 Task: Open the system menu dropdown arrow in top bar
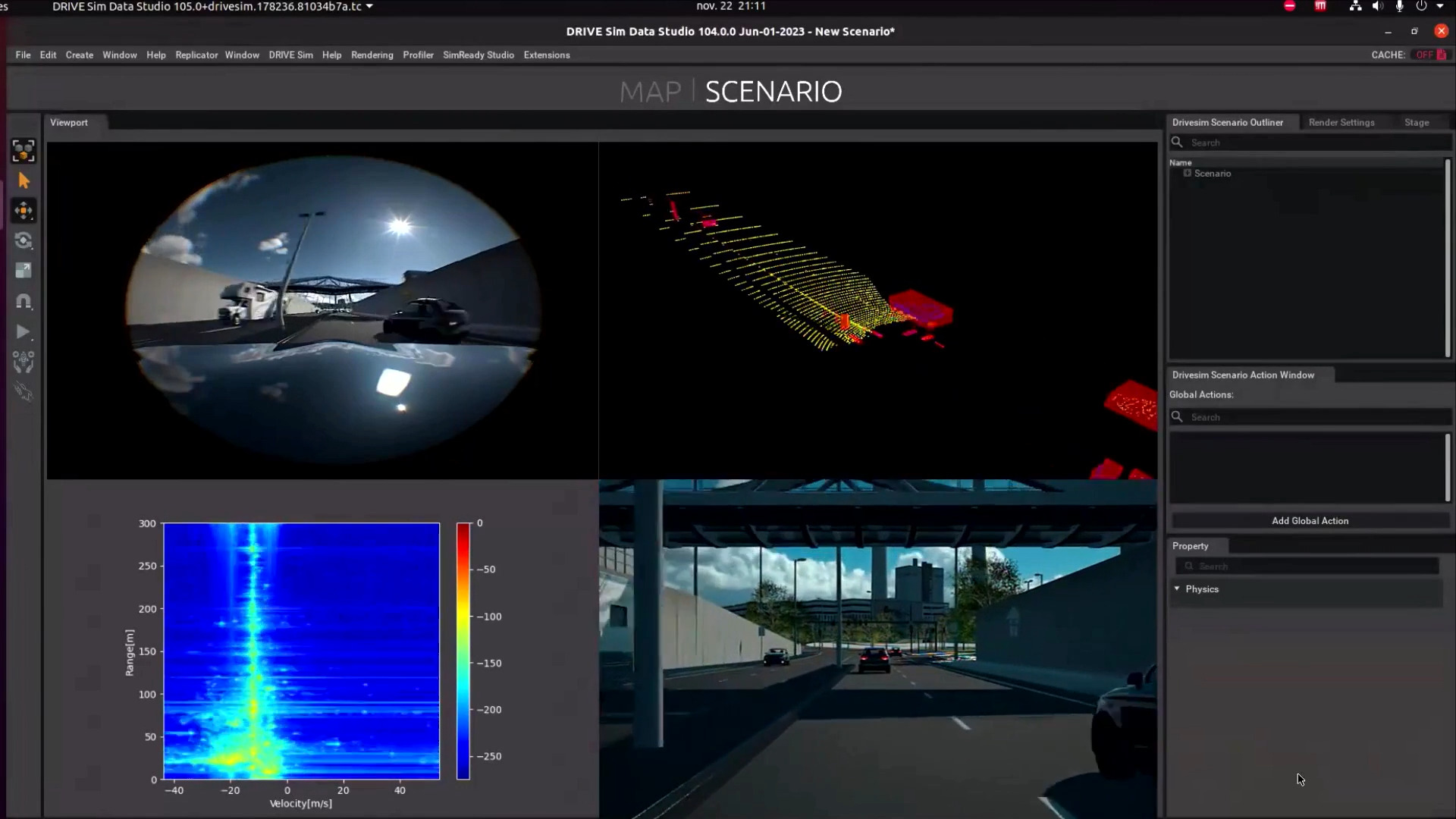coord(1440,6)
